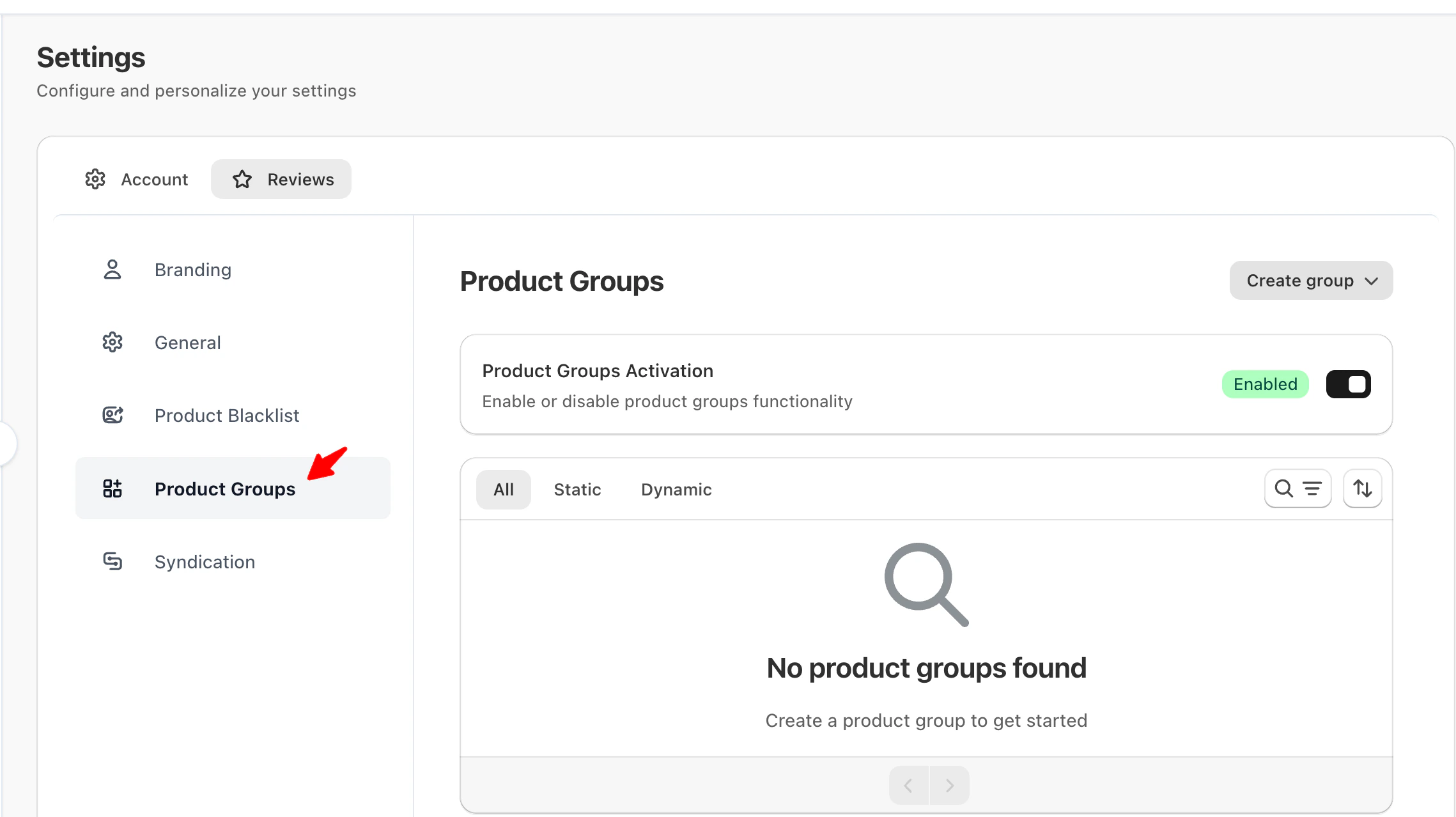This screenshot has width=1456, height=817.
Task: Click the Product Groups grid icon
Action: [112, 489]
